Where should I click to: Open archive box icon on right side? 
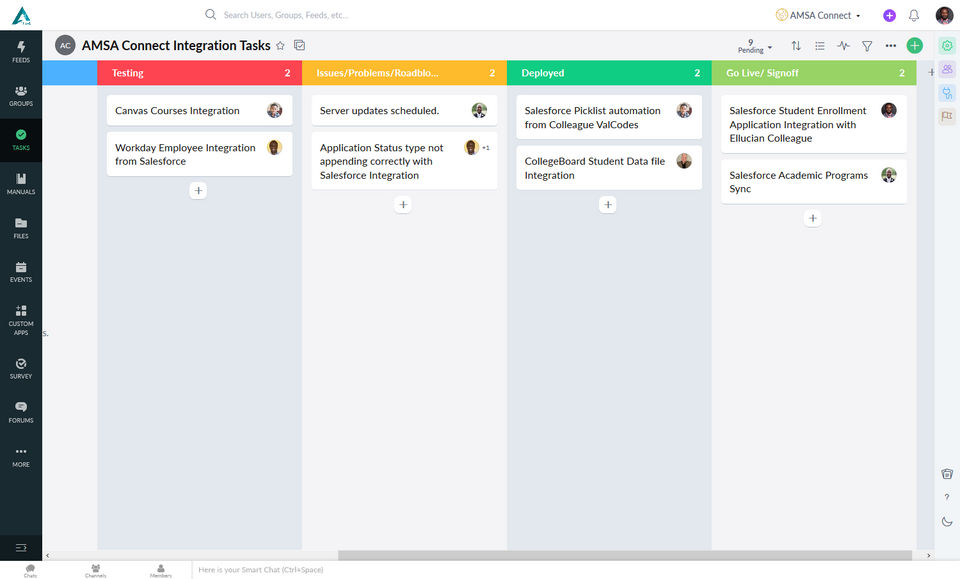point(947,474)
